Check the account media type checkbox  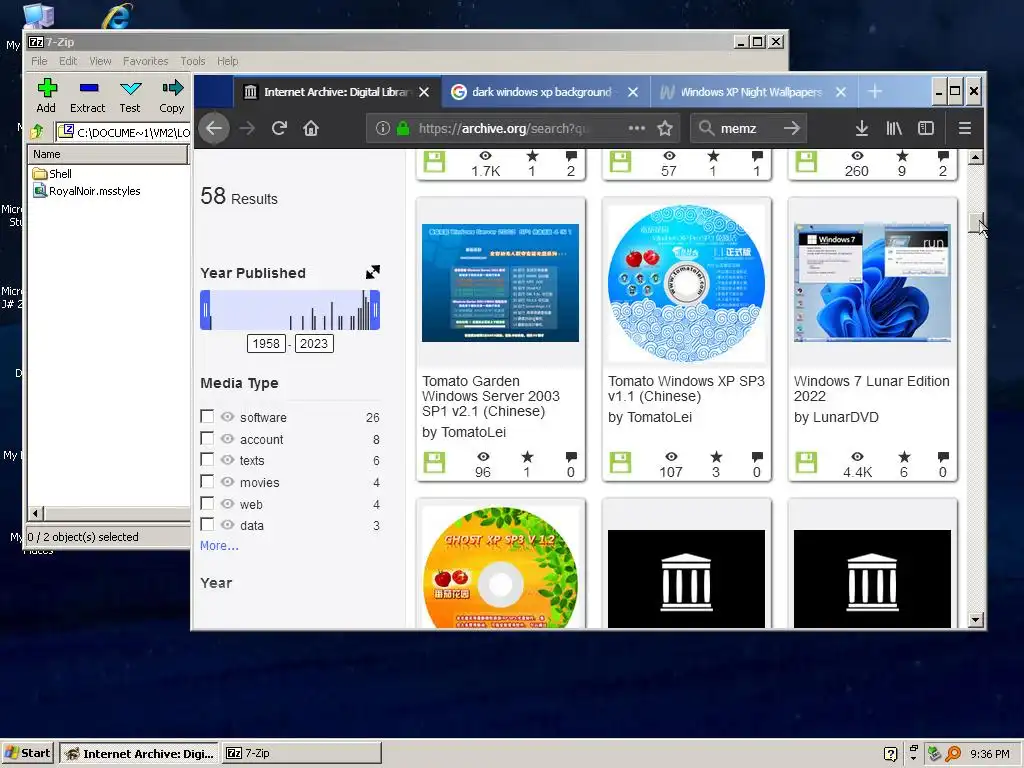(207, 438)
